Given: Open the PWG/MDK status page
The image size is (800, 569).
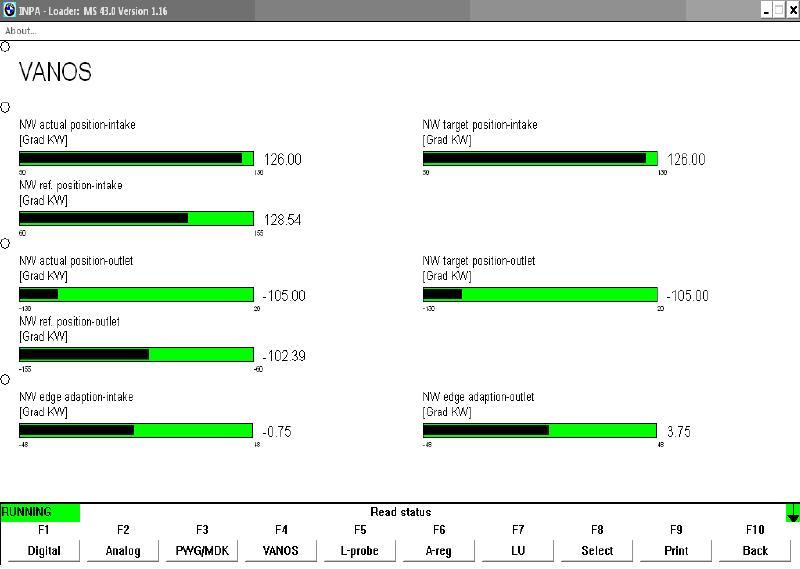Looking at the screenshot, I should [x=202, y=550].
